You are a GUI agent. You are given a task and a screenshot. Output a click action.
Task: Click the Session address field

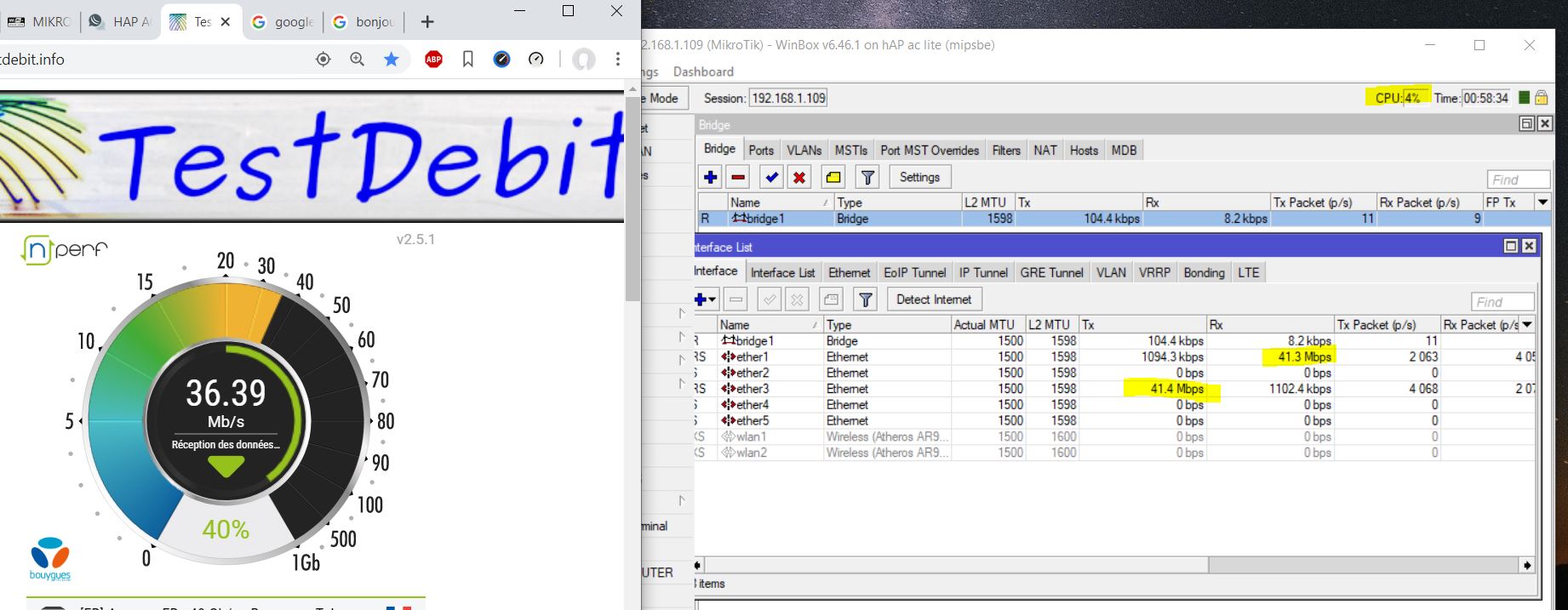(788, 98)
